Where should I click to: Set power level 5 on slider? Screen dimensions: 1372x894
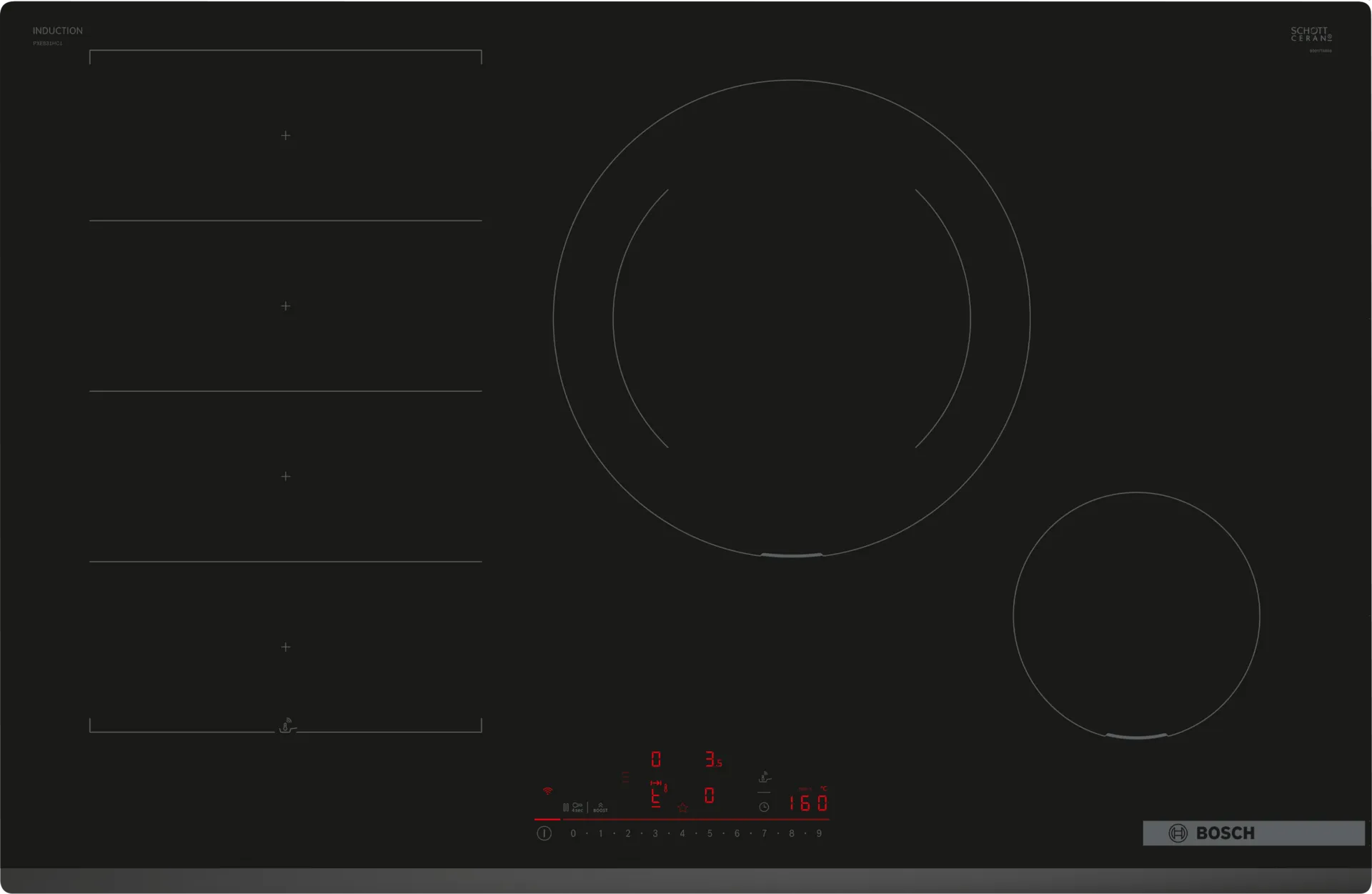pyautogui.click(x=710, y=833)
